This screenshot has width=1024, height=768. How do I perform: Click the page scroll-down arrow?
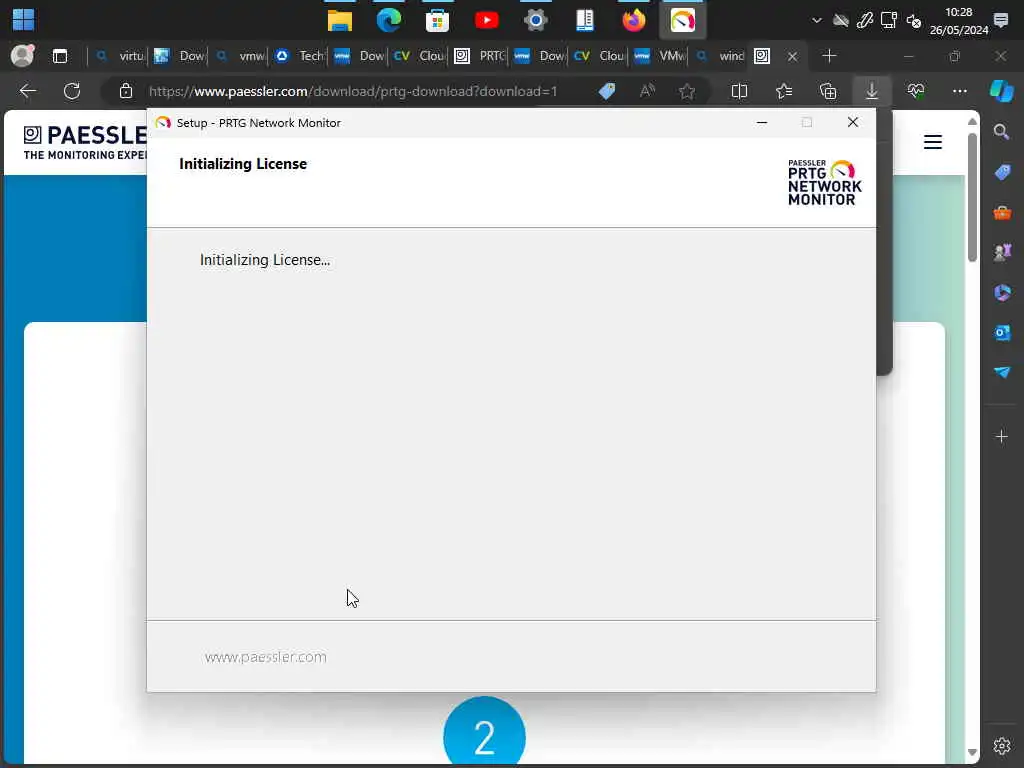click(972, 752)
